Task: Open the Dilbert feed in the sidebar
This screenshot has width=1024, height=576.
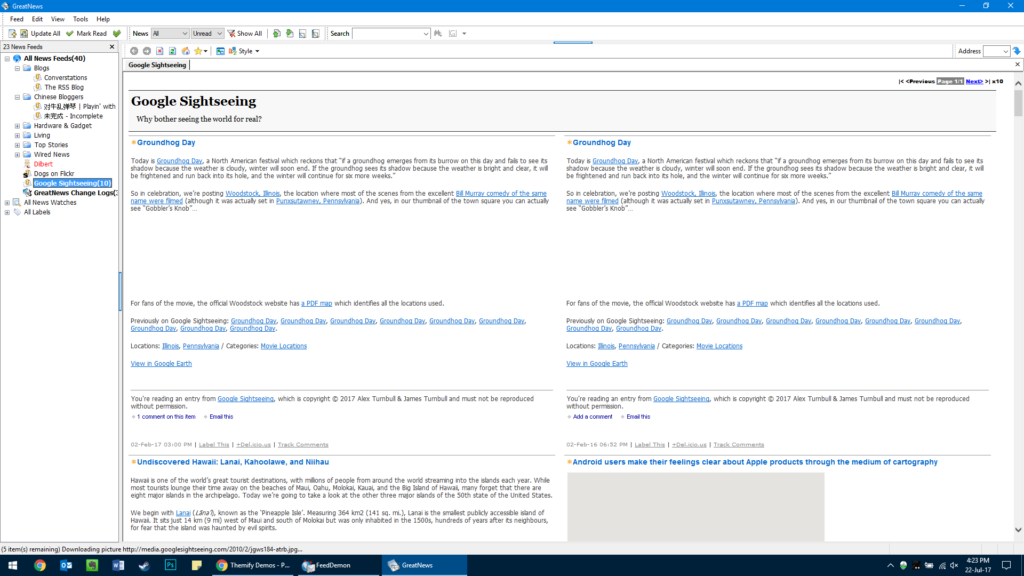Action: [45, 163]
